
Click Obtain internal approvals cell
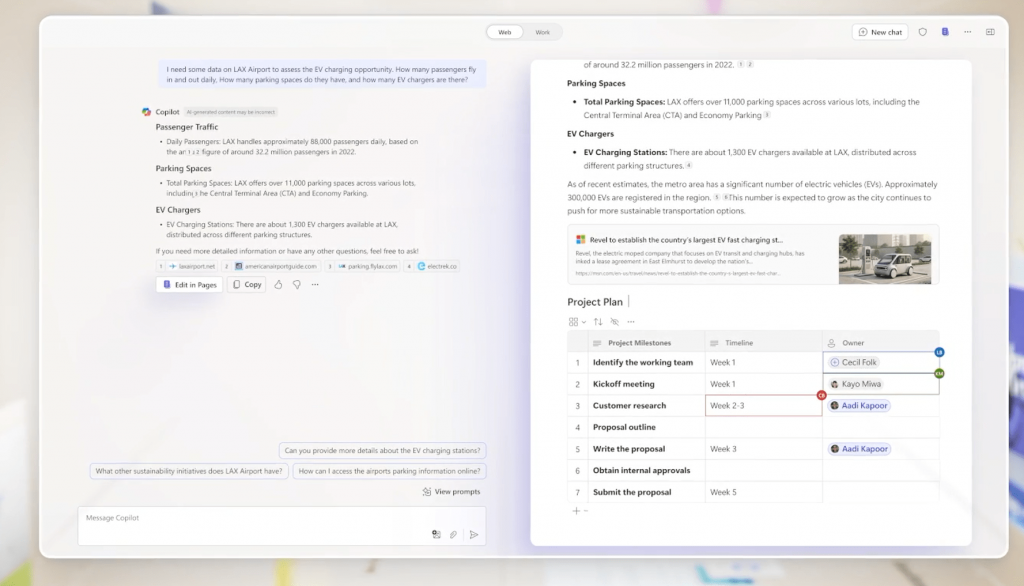(x=646, y=470)
